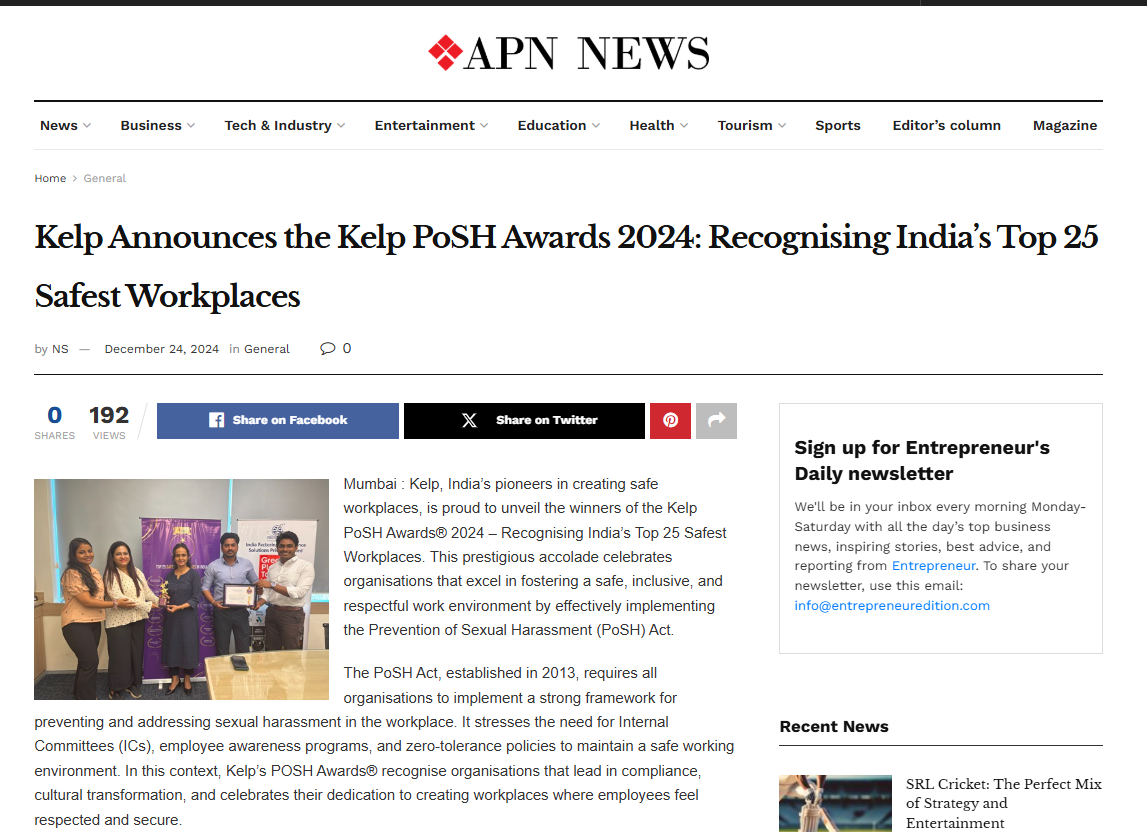Go to Home breadcrumb link
1147x832 pixels.
(x=50, y=179)
